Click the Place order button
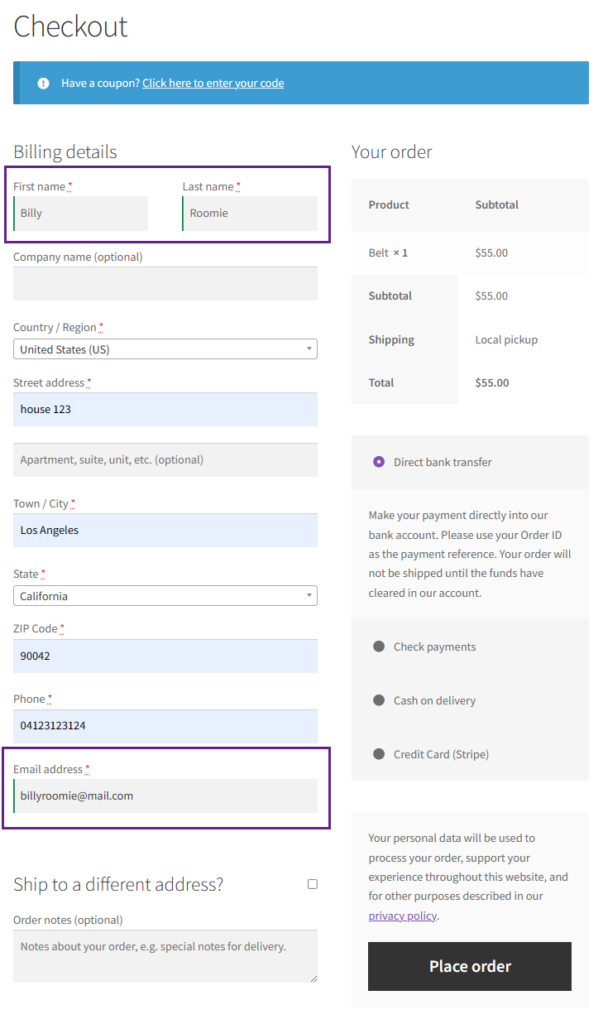The height and width of the screenshot is (1024, 603). [x=470, y=966]
